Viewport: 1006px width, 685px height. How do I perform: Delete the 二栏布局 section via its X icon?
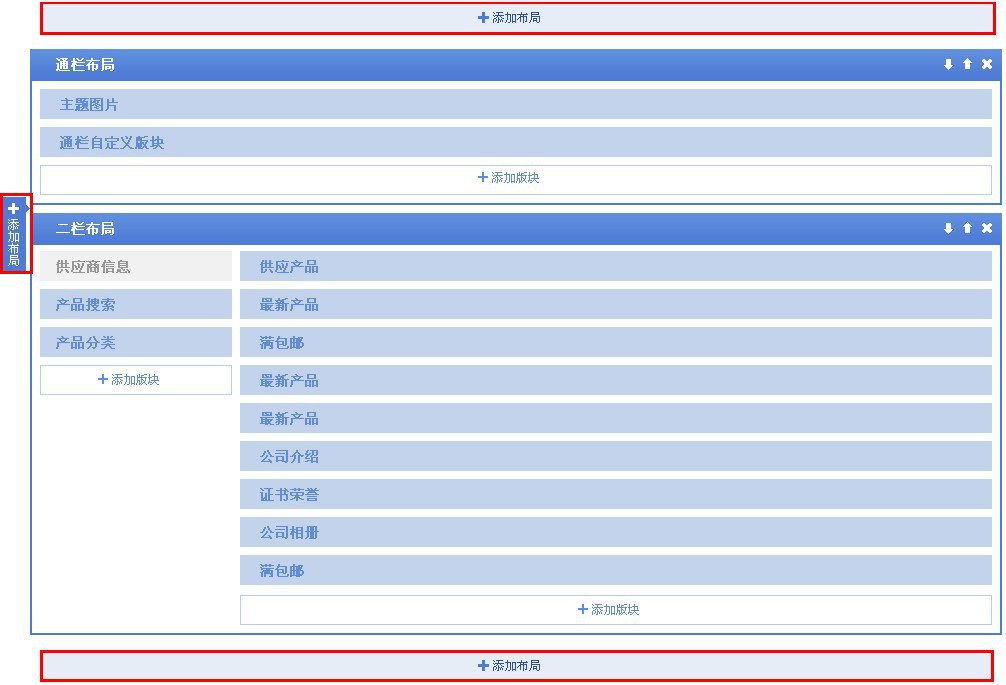click(986, 228)
